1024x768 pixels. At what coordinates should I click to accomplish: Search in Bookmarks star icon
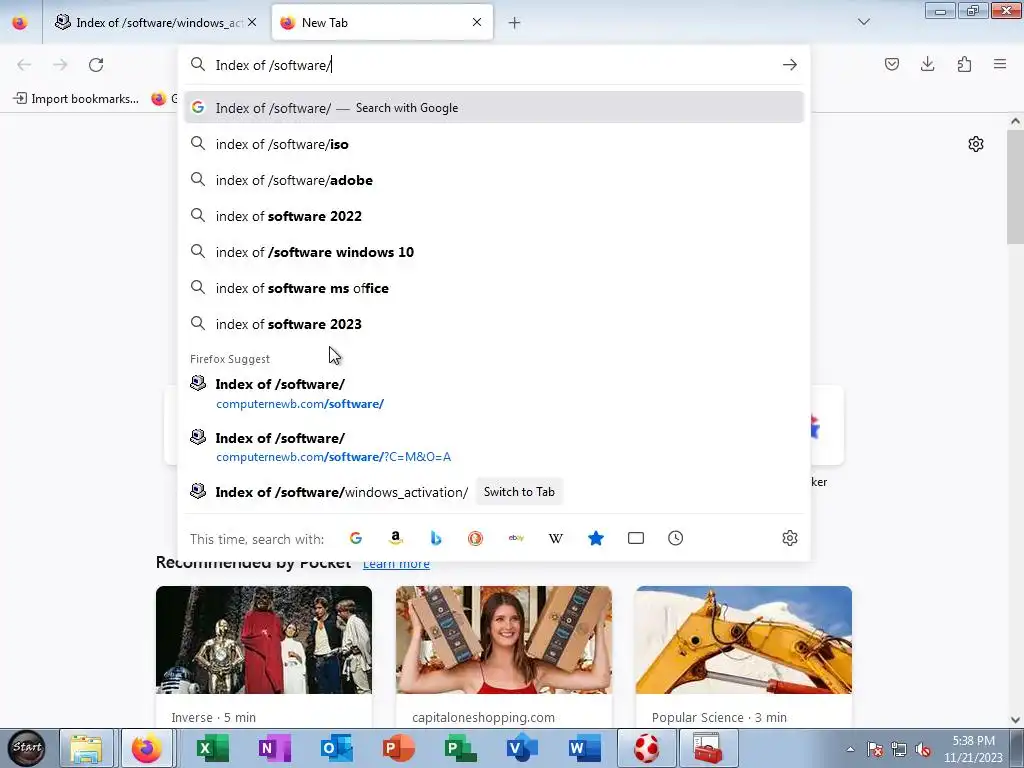(x=596, y=538)
